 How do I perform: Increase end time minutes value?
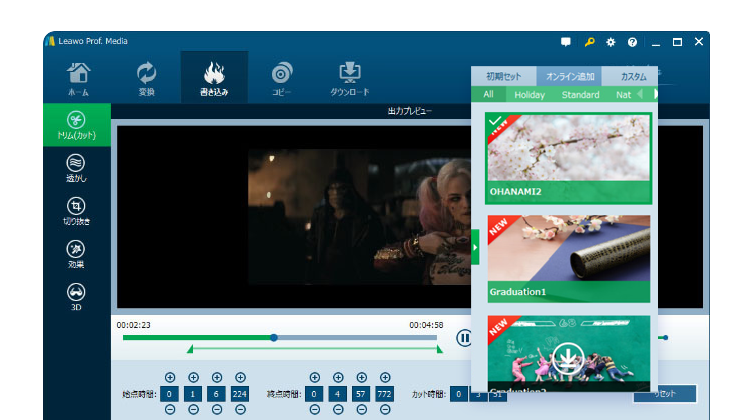point(338,377)
